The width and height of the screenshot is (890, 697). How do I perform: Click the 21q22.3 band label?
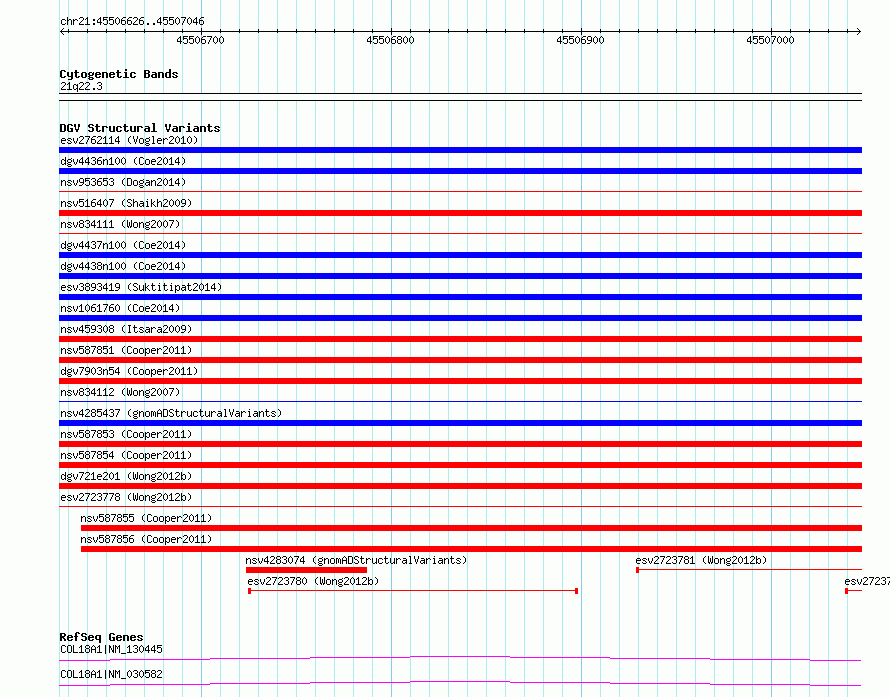click(x=81, y=86)
